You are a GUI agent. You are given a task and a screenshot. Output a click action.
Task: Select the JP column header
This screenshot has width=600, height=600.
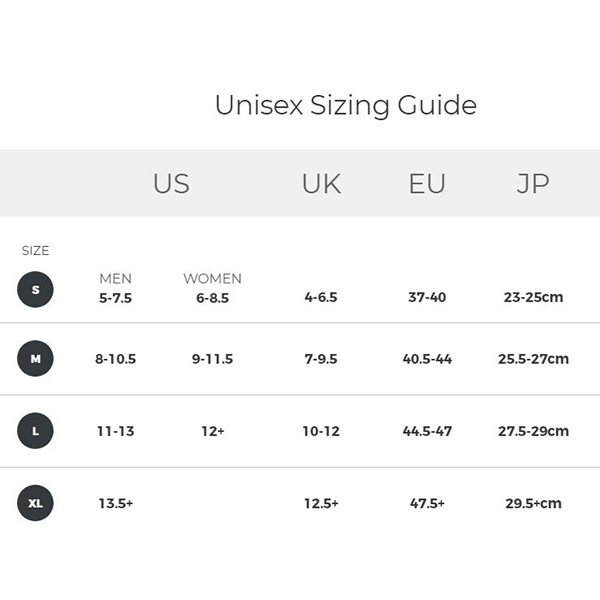coord(533,184)
